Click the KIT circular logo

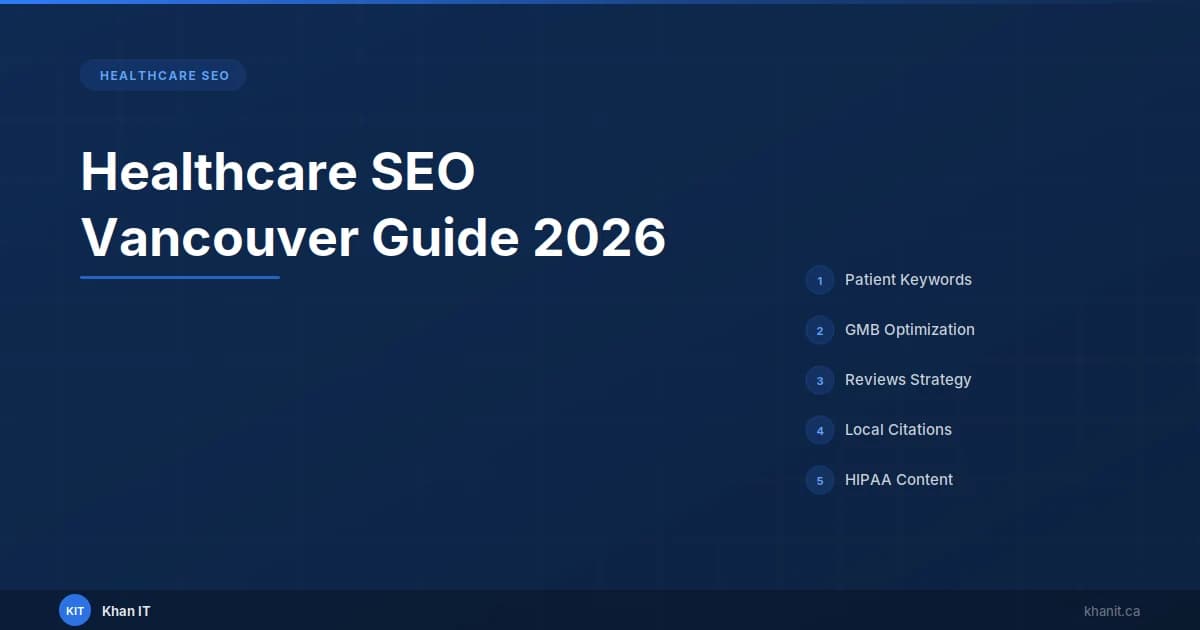(x=75, y=610)
